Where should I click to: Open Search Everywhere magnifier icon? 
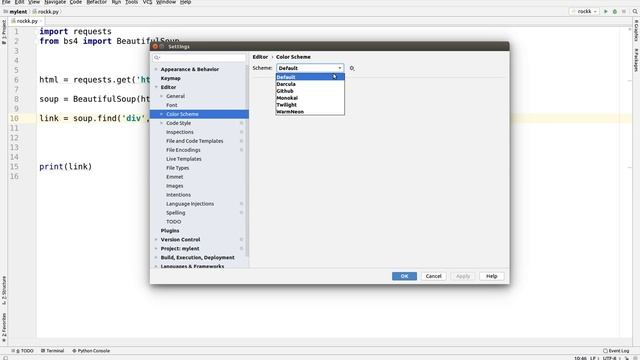pyautogui.click(x=635, y=11)
